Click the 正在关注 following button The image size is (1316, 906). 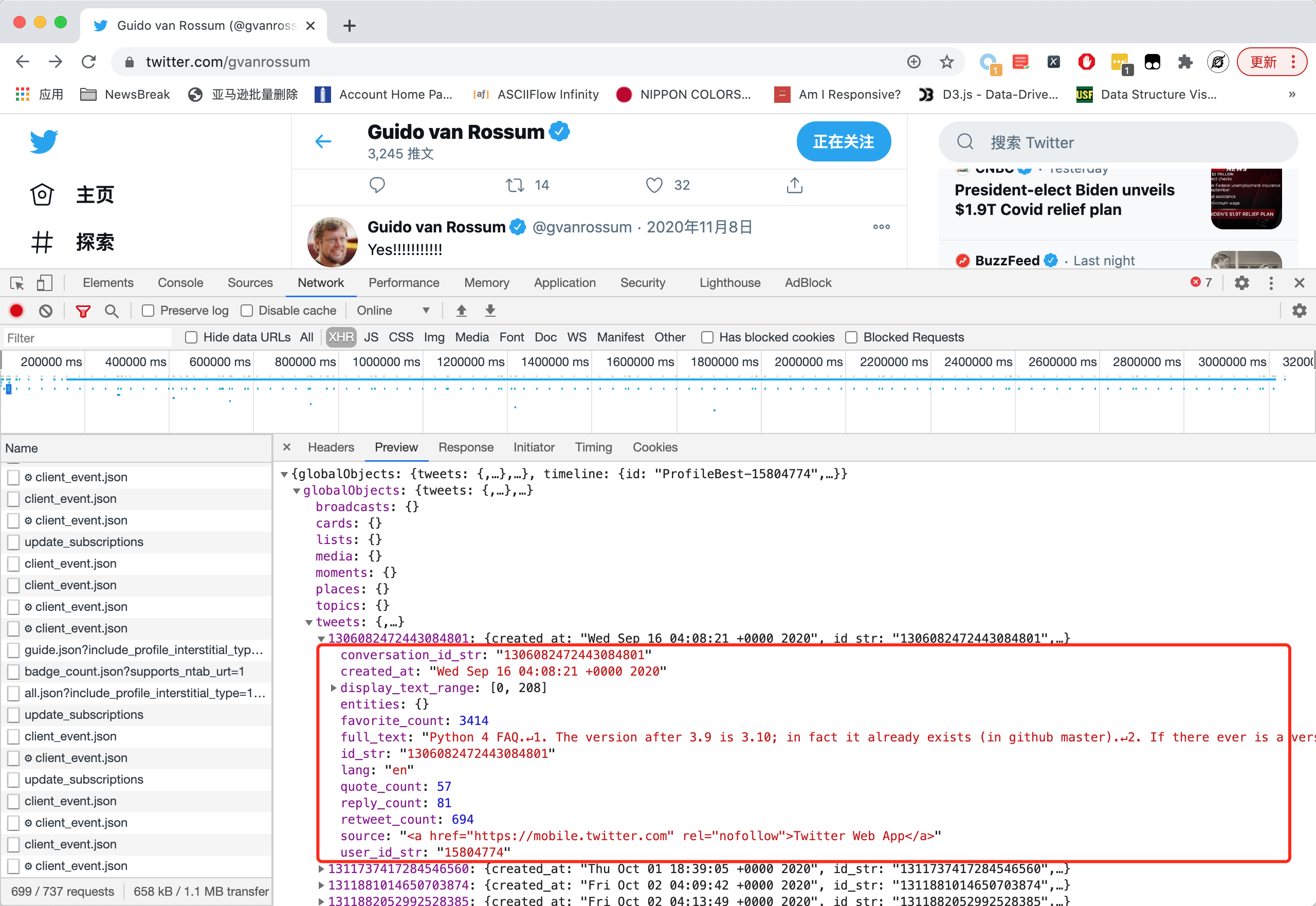(843, 141)
